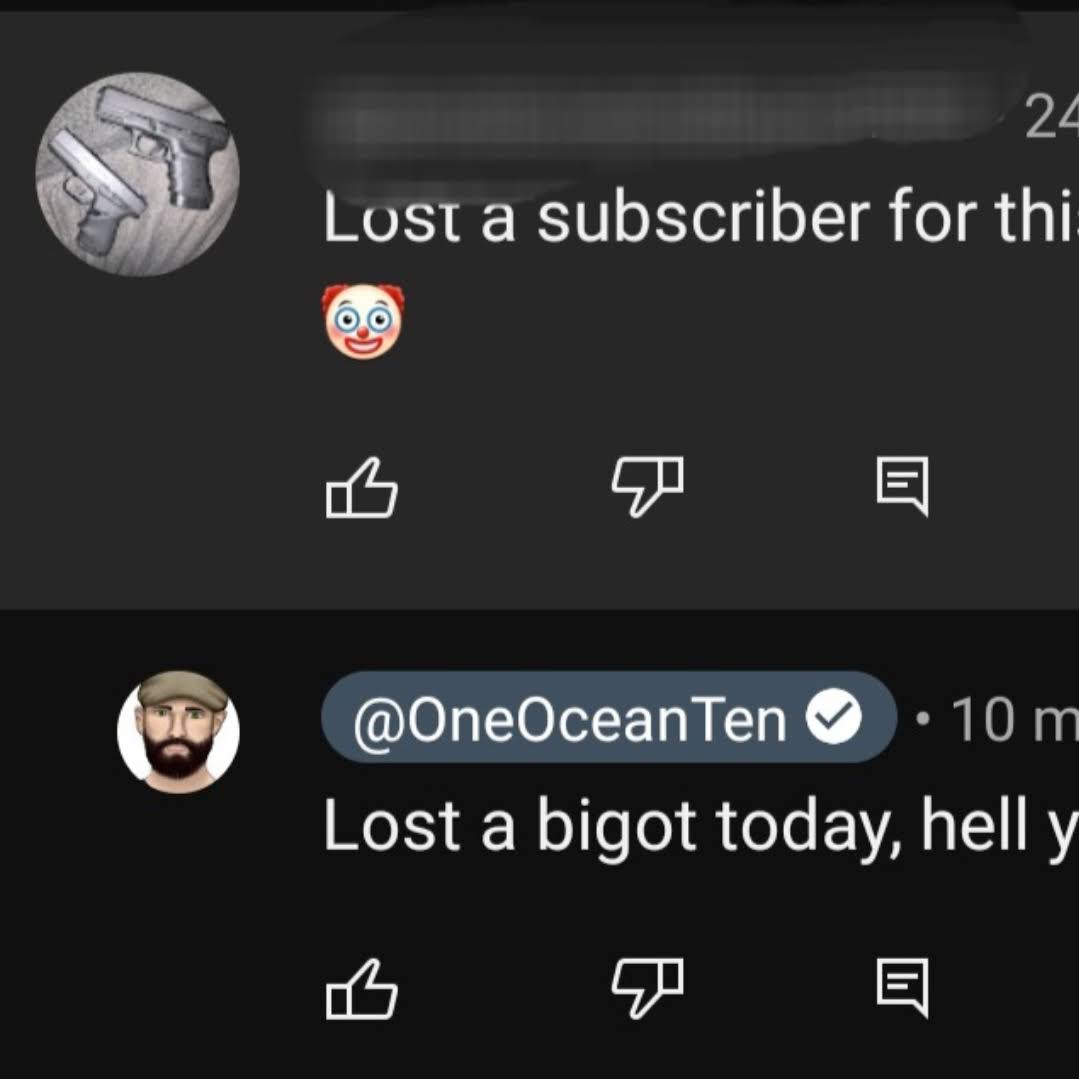Open the pistols profile picture
Viewport: 1079px width, 1079px height.
138,174
